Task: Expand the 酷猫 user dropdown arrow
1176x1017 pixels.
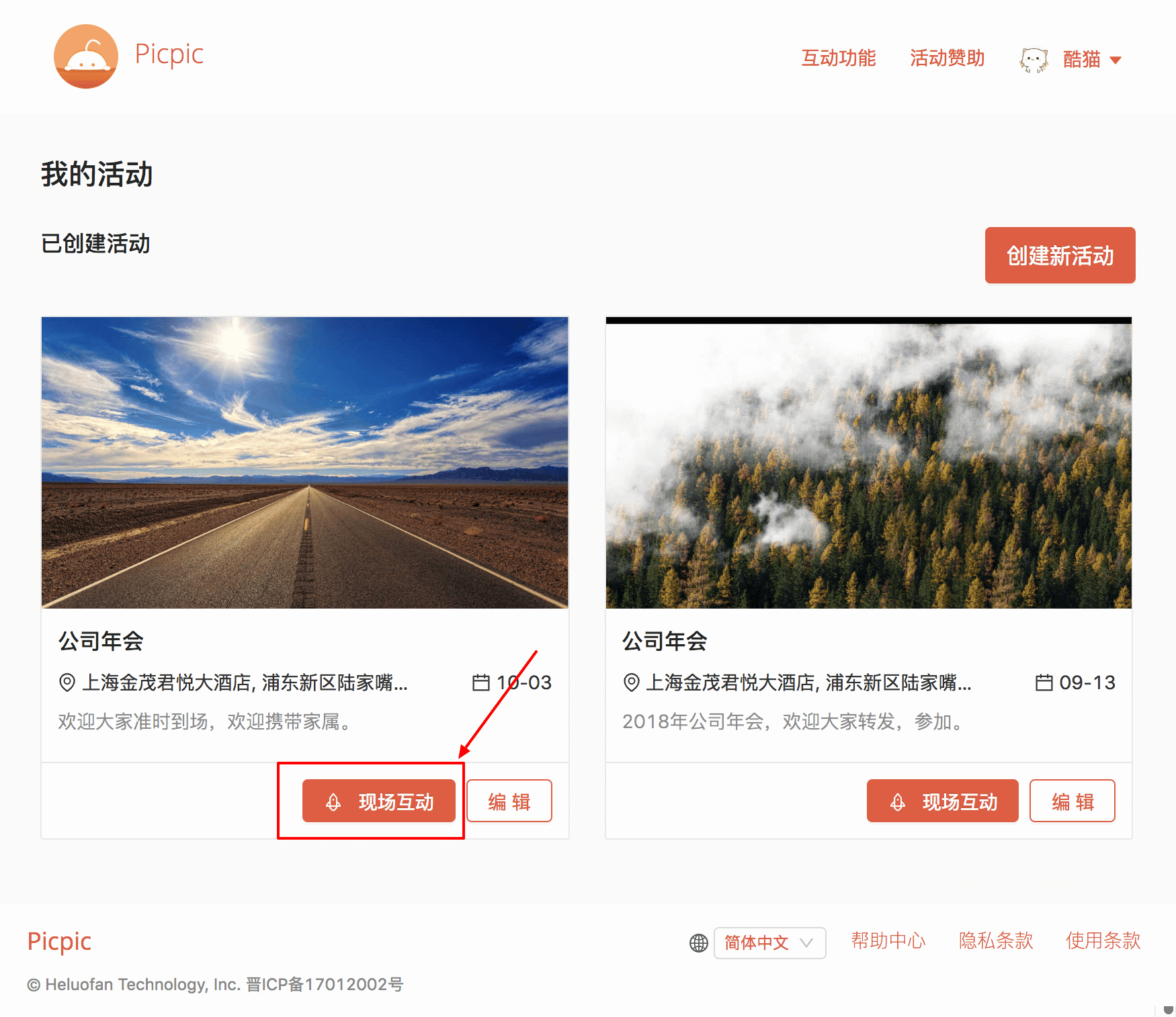Action: coord(1116,60)
